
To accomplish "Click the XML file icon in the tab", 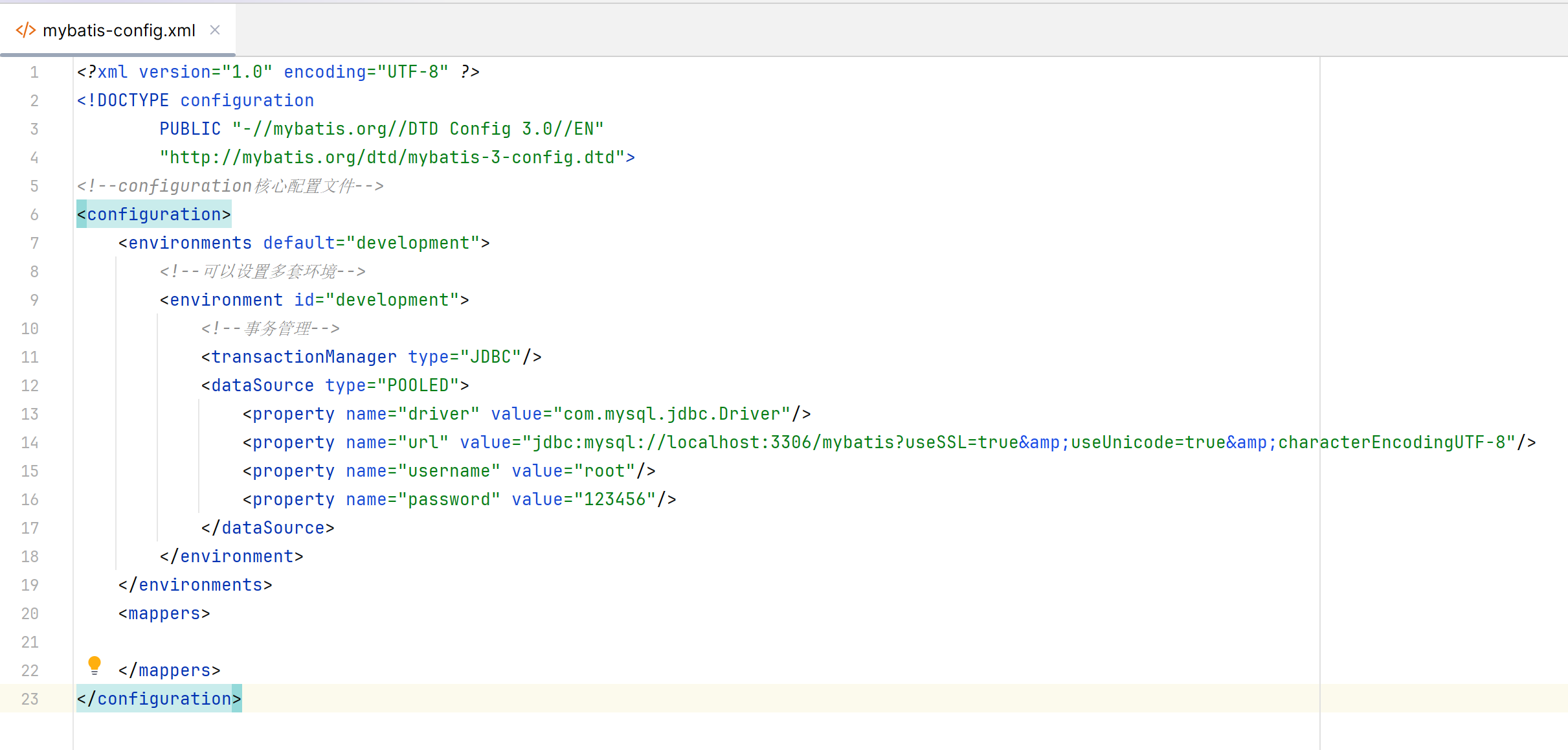I will point(25,30).
